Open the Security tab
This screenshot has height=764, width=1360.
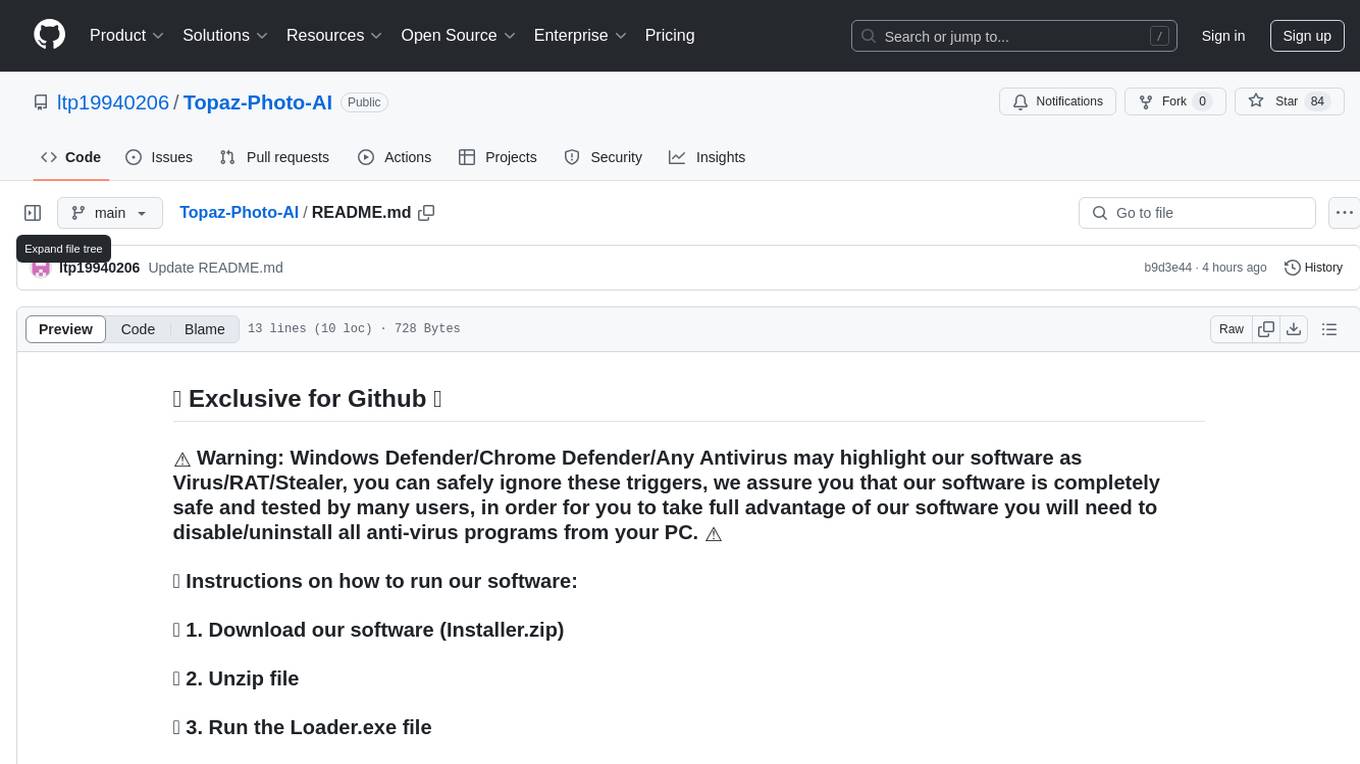click(x=603, y=157)
